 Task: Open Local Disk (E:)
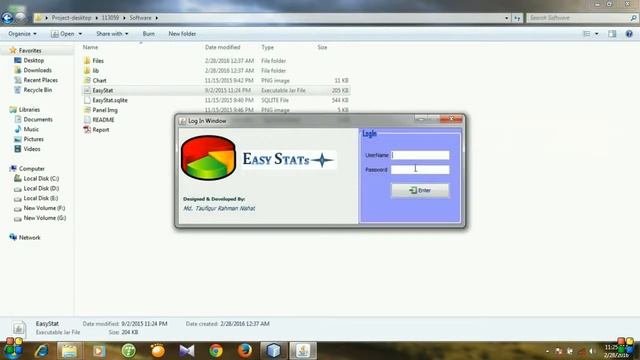point(40,198)
